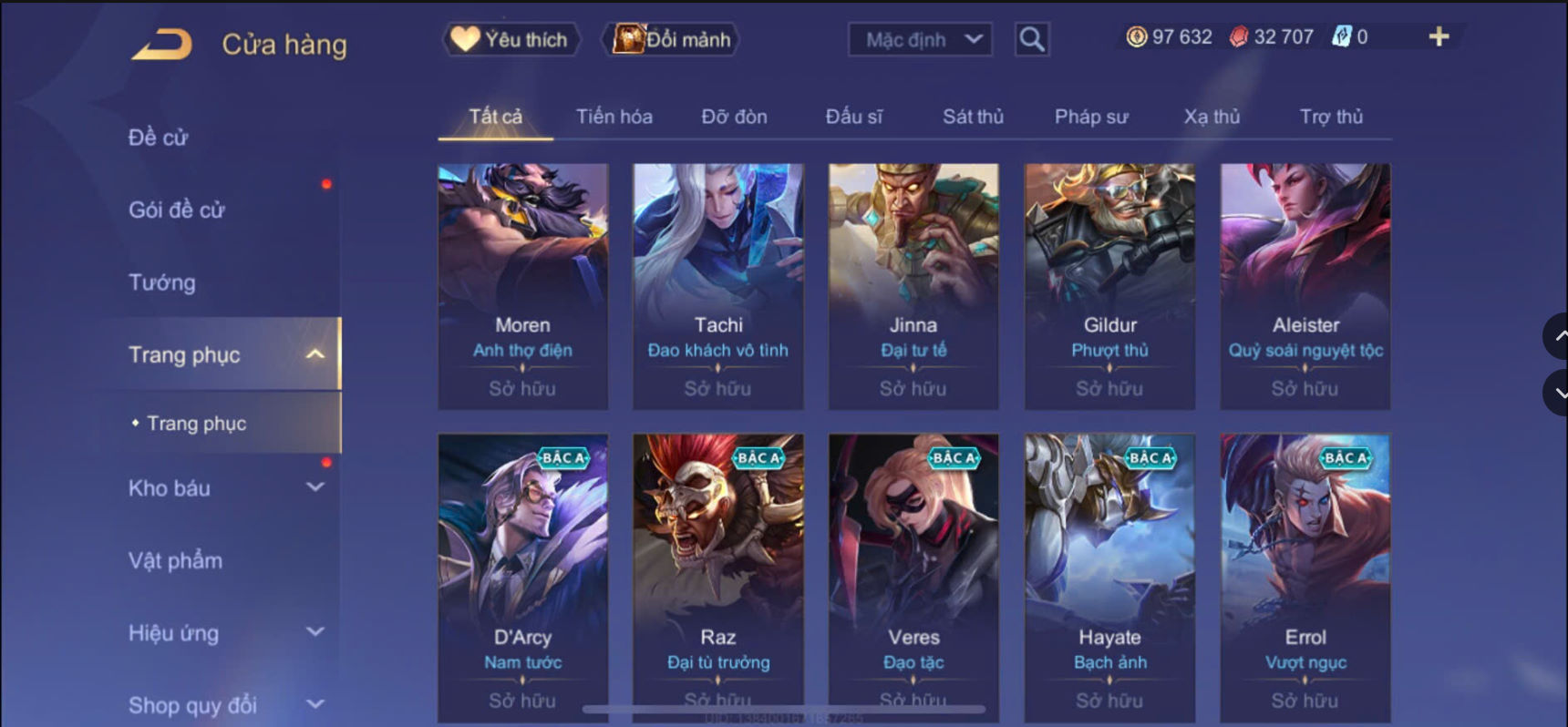Click the blue voucher balance icon
The image size is (1568, 727).
click(1341, 36)
